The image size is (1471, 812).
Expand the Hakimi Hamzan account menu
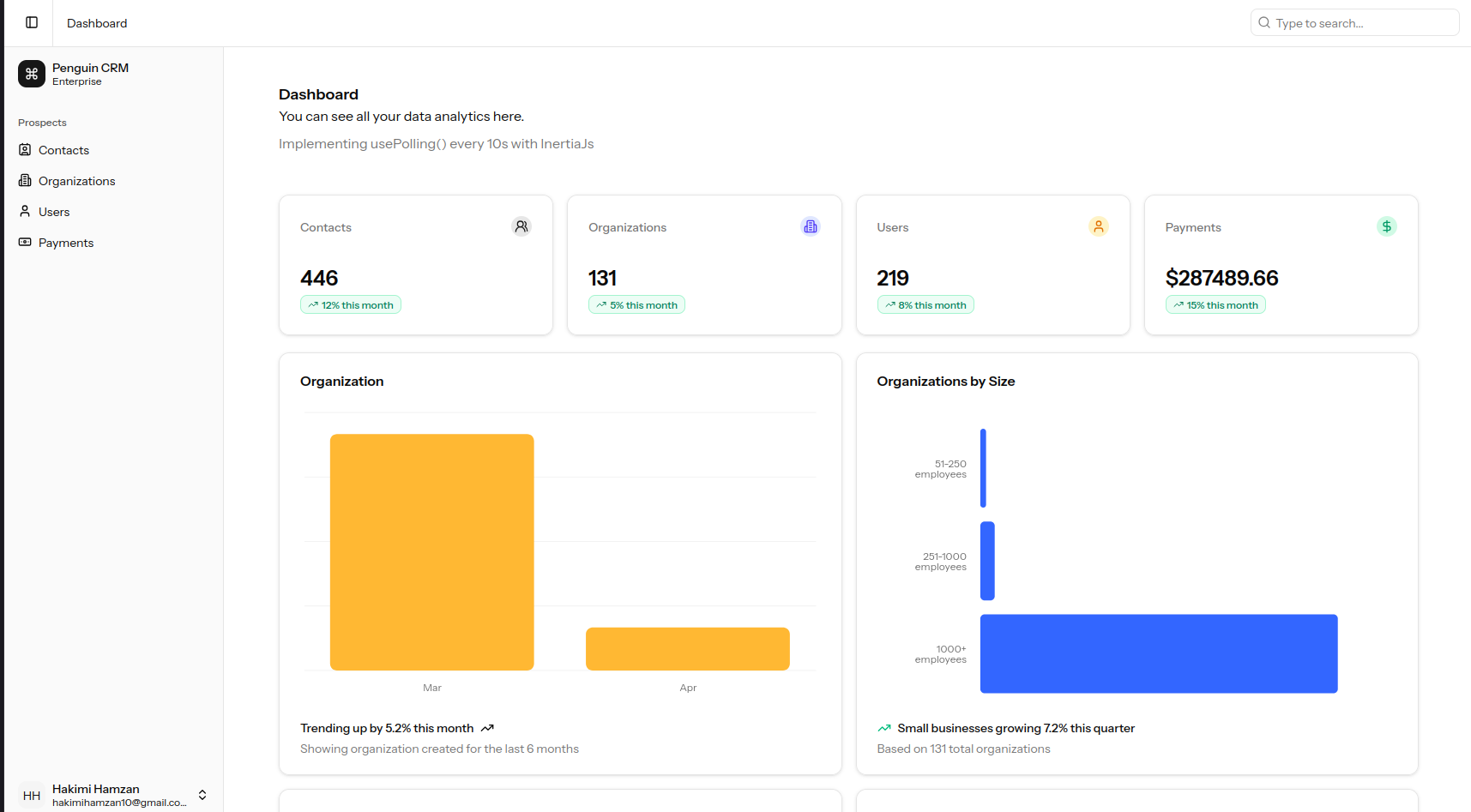tap(202, 795)
